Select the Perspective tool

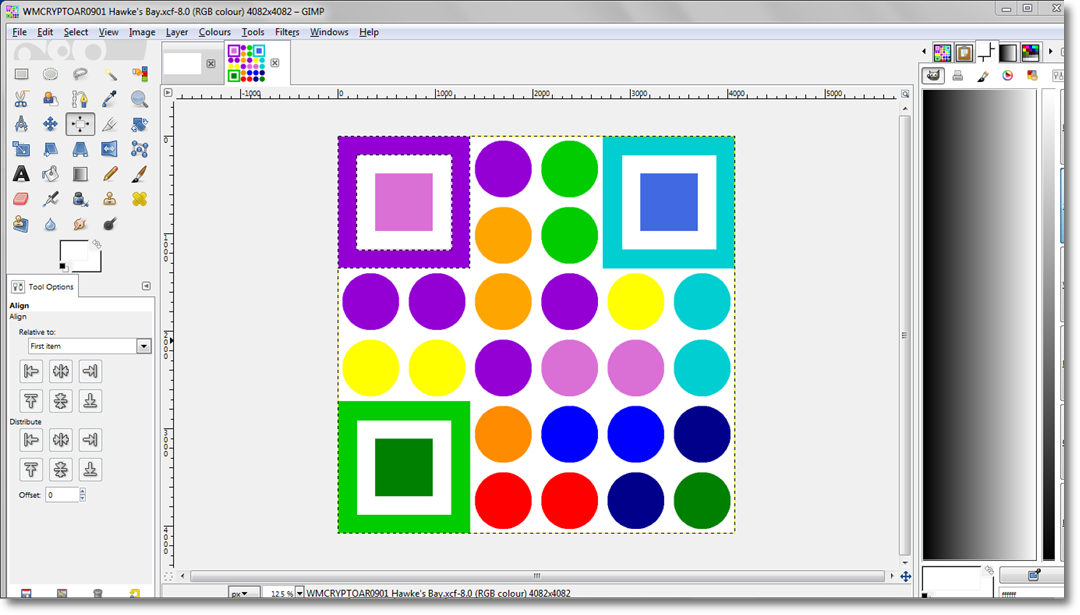coord(80,149)
